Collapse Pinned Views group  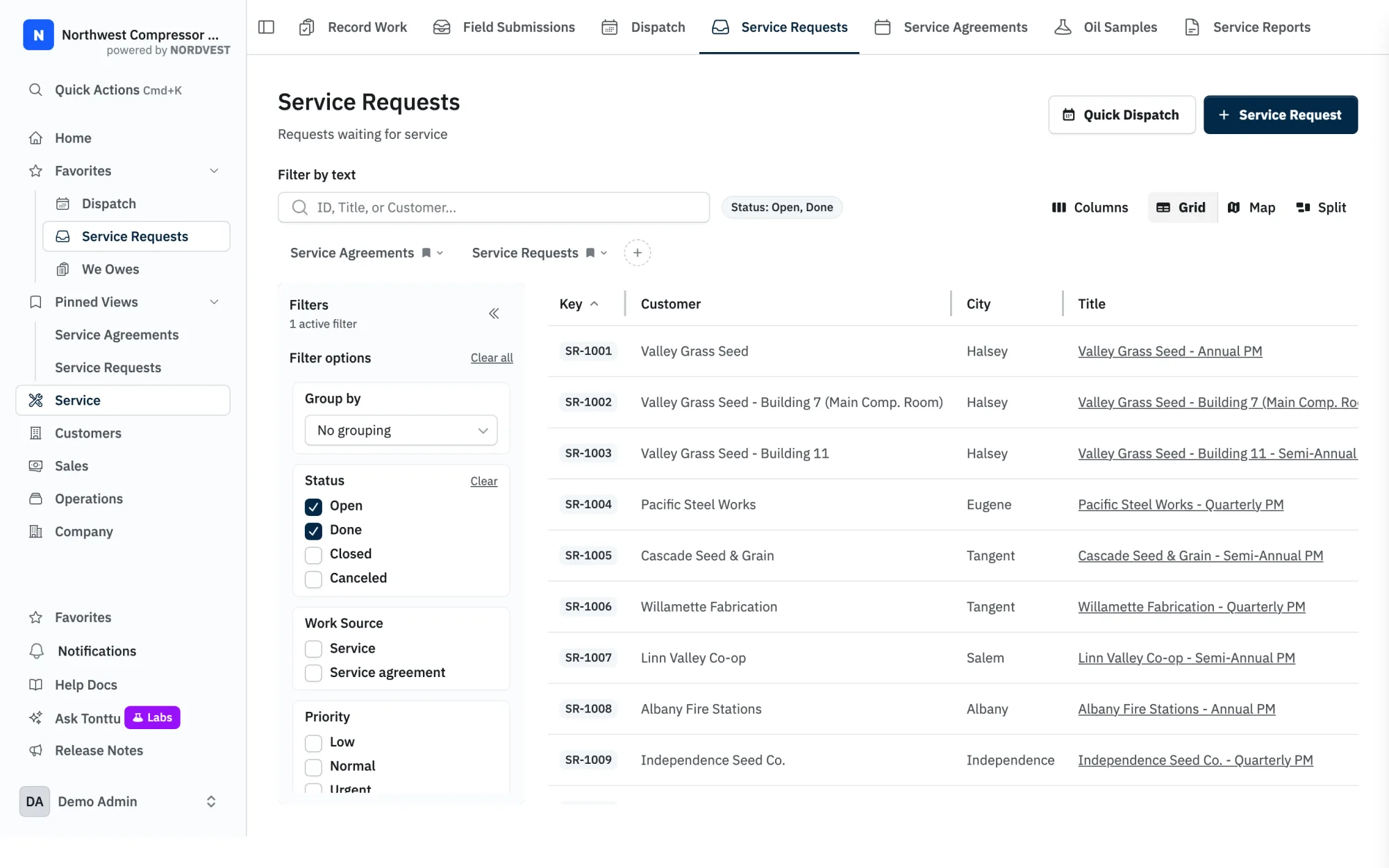[x=214, y=302]
